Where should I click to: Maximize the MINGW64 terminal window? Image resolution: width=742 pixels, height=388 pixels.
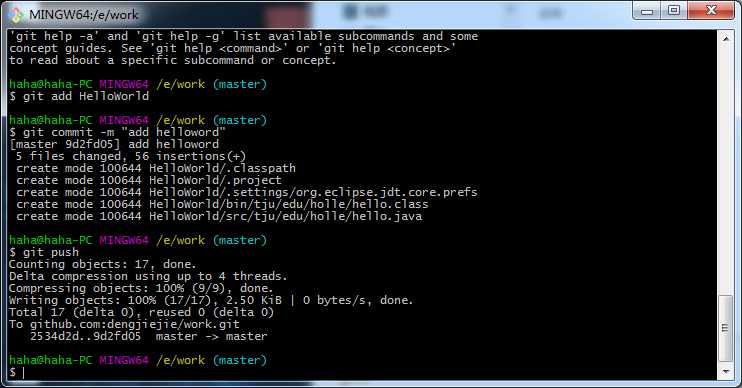(x=674, y=10)
